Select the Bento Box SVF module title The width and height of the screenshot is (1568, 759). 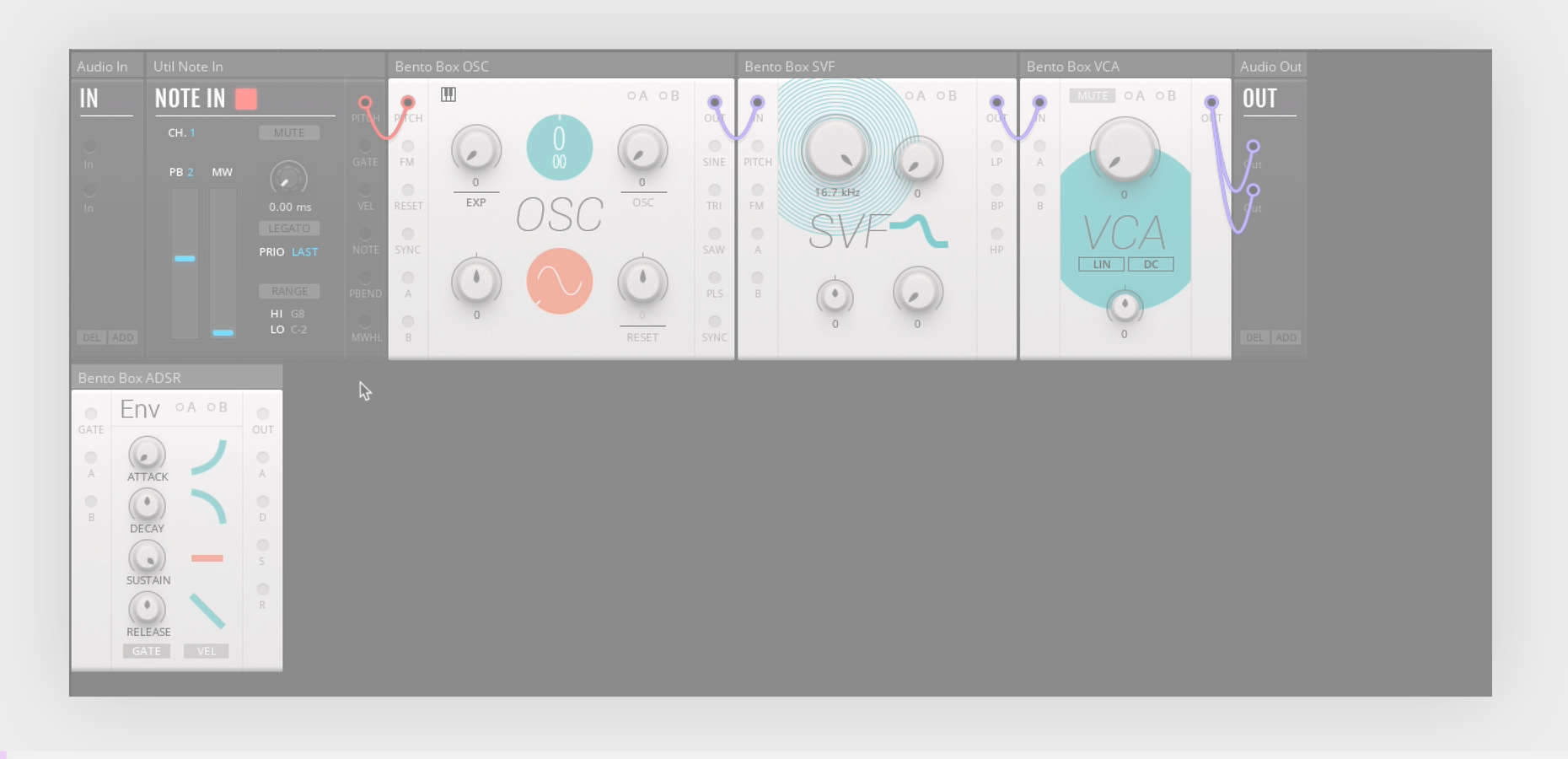(789, 67)
